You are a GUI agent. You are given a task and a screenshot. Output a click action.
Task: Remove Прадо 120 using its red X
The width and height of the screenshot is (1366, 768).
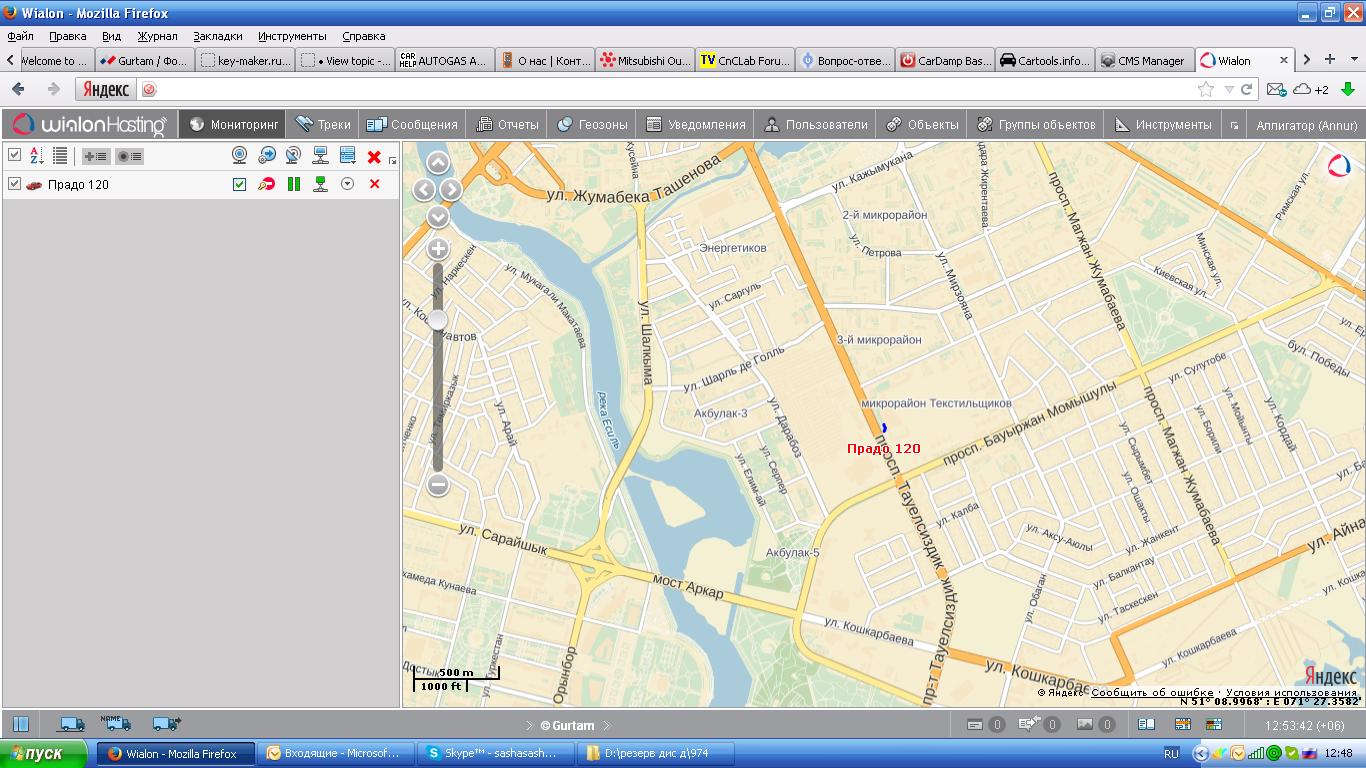pyautogui.click(x=375, y=184)
